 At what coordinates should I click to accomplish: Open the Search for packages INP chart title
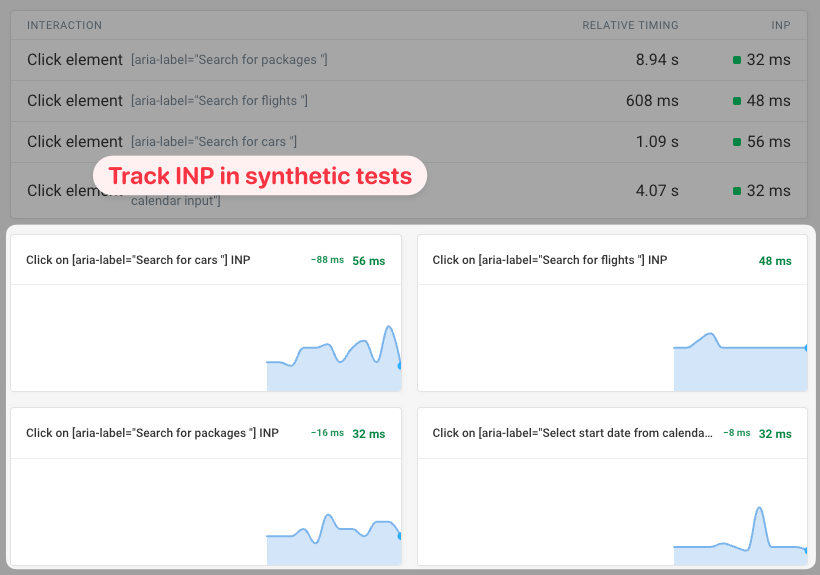pos(152,433)
